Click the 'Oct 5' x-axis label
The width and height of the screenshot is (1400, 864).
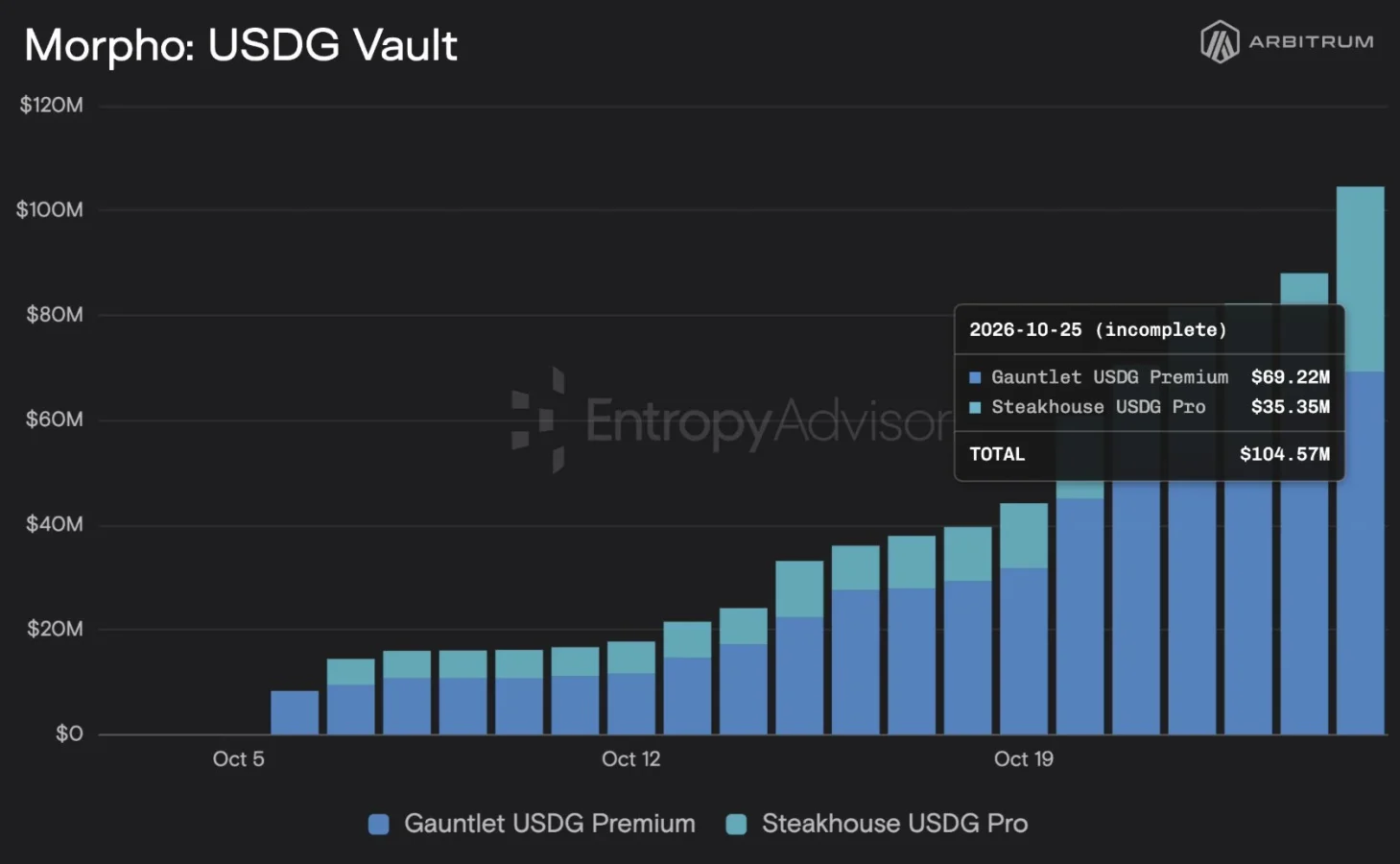238,759
